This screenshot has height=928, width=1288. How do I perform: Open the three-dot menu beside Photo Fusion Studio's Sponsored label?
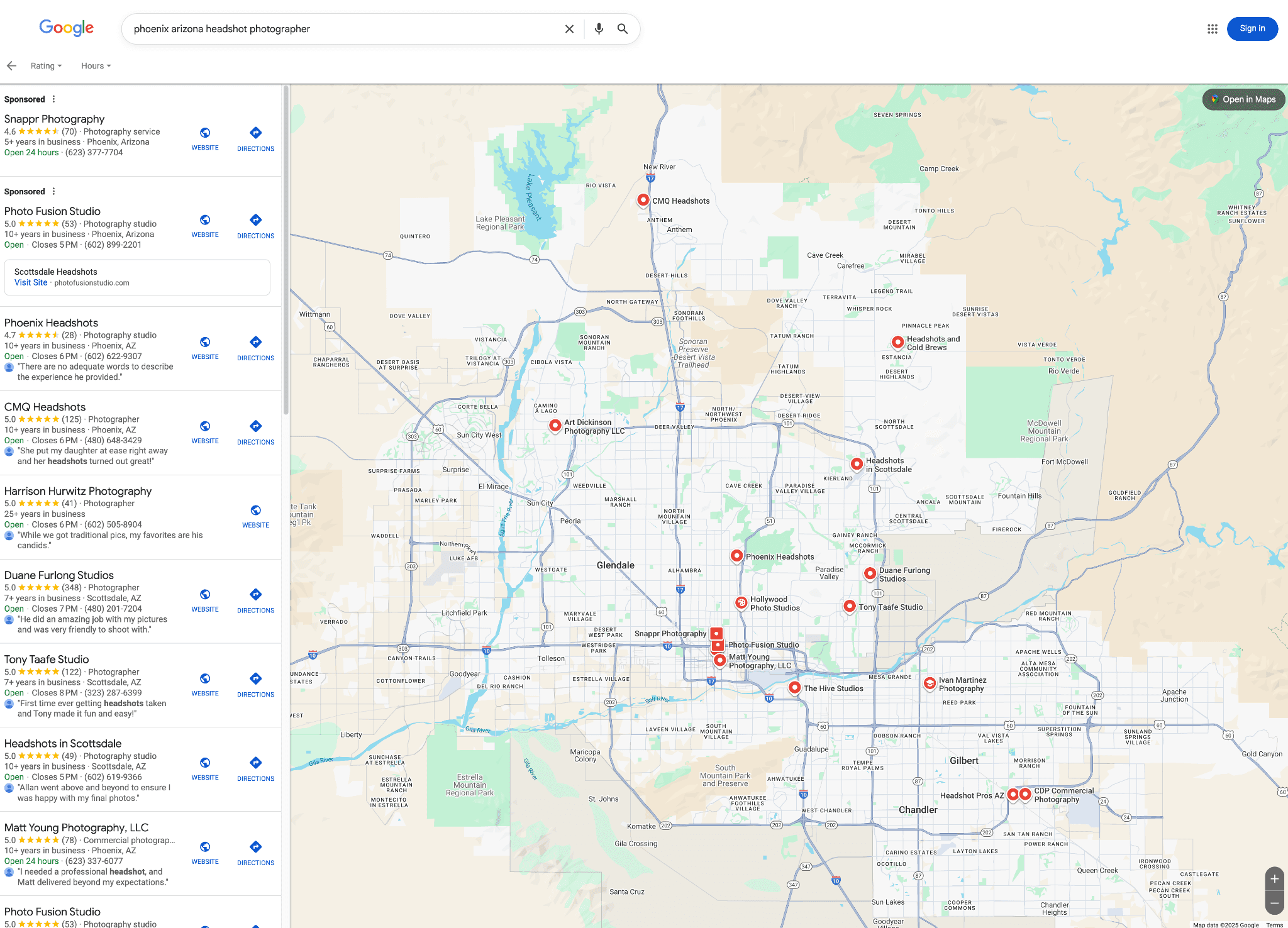tap(54, 191)
